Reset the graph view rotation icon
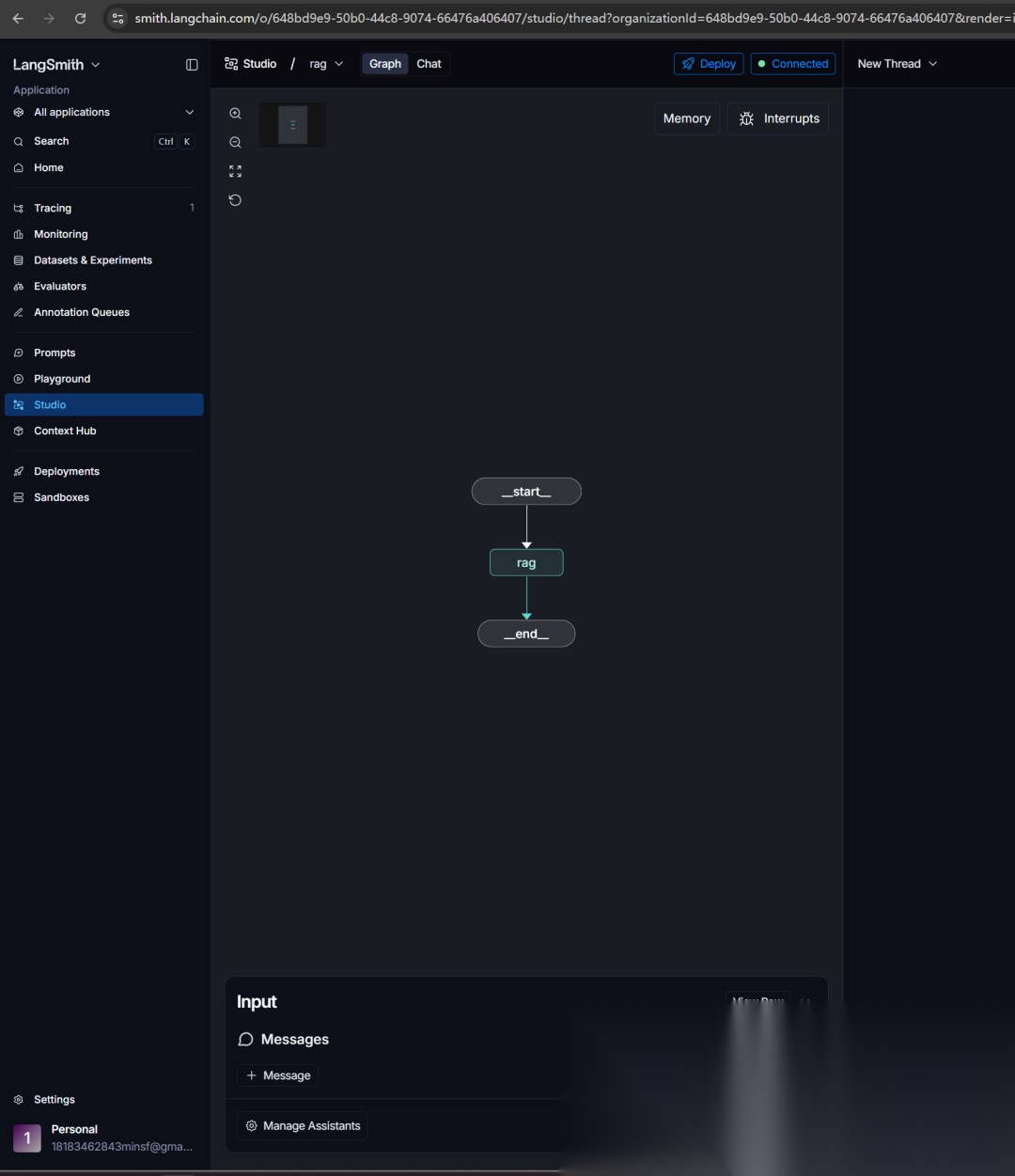Viewport: 1015px width, 1176px height. click(235, 200)
